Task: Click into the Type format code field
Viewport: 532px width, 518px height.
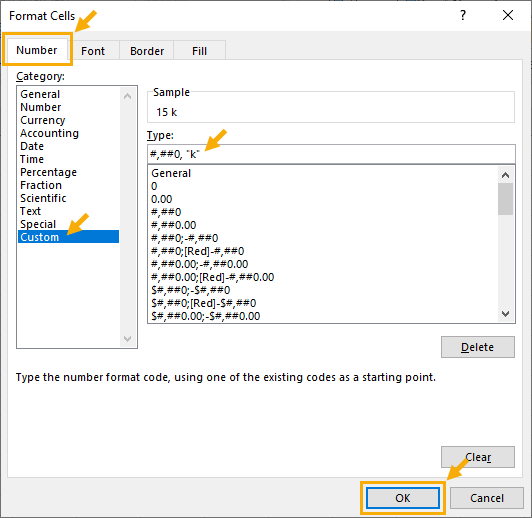Action: click(331, 154)
